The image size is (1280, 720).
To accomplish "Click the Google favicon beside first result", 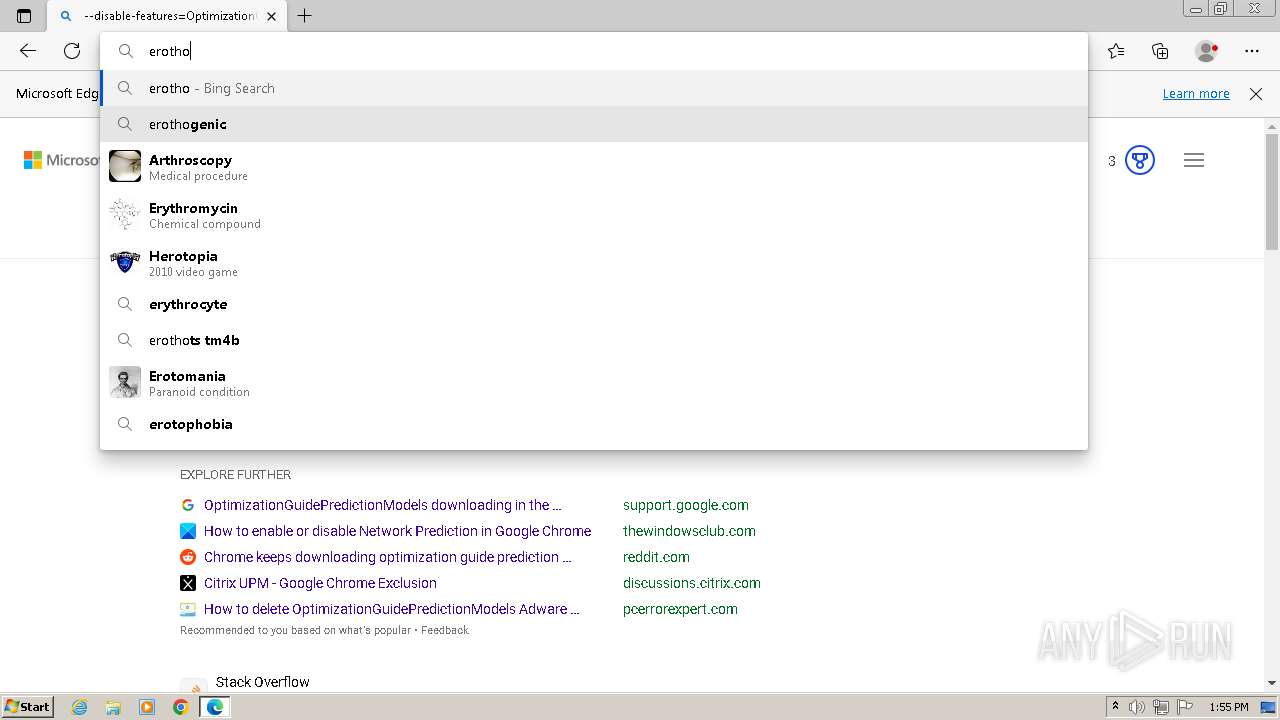I will [188, 505].
